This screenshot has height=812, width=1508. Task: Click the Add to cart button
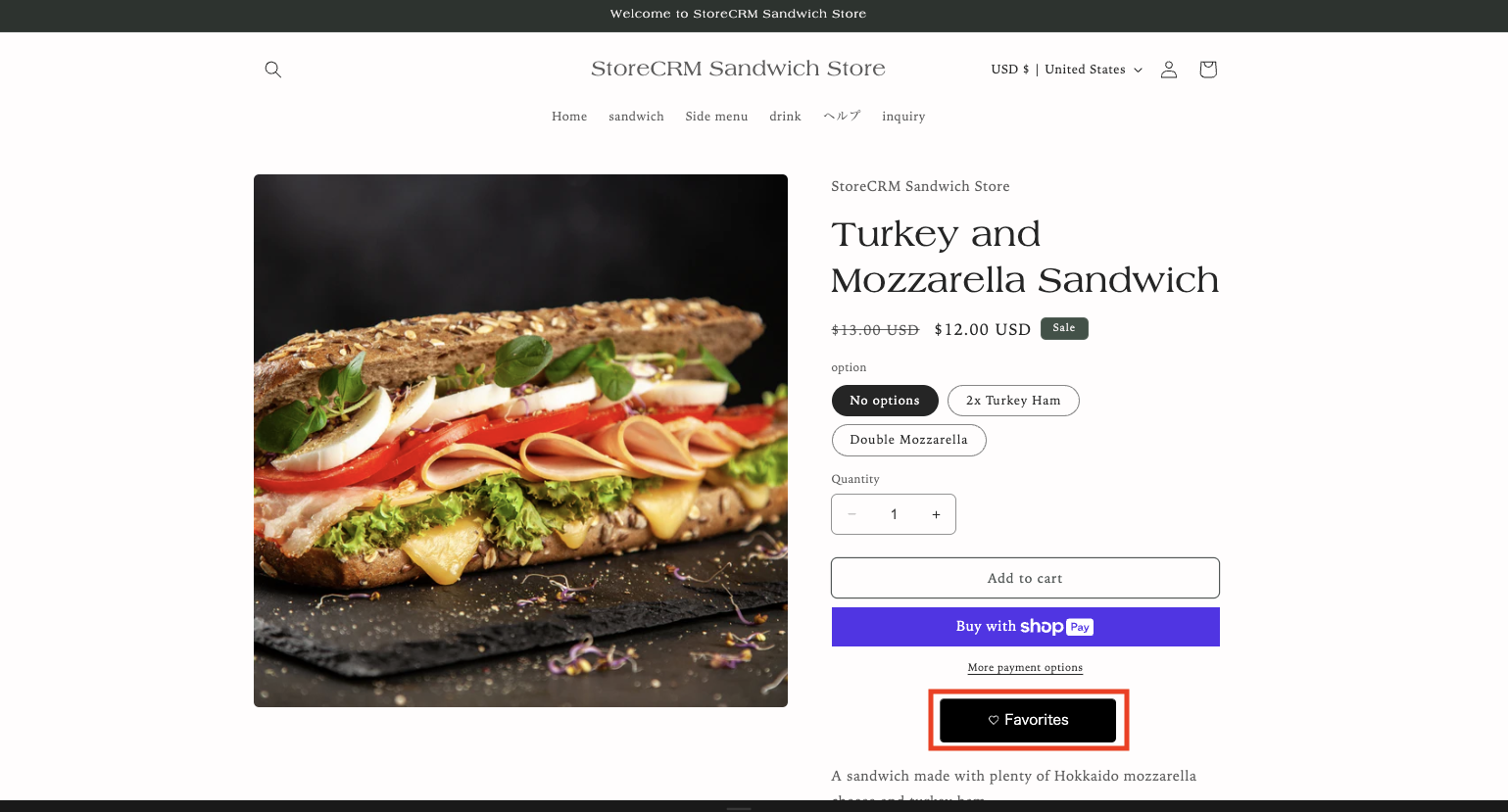click(1025, 578)
